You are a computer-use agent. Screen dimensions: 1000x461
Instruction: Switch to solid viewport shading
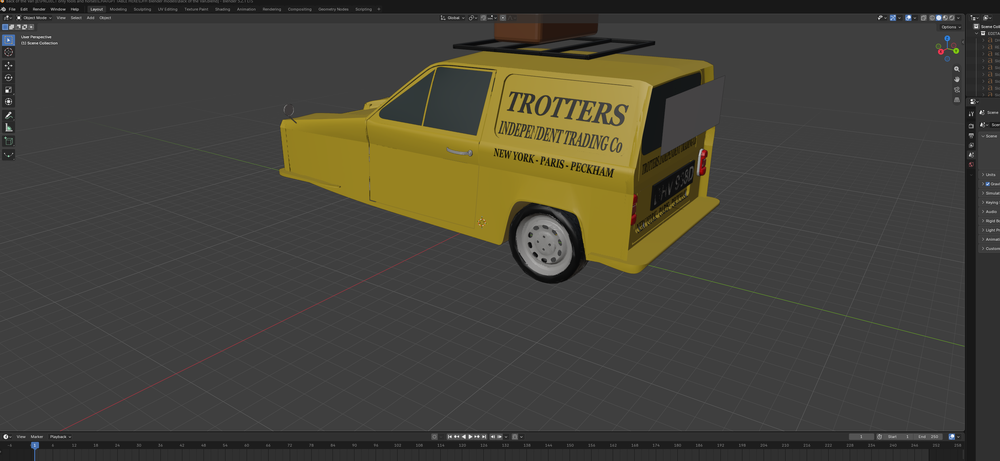tap(939, 18)
